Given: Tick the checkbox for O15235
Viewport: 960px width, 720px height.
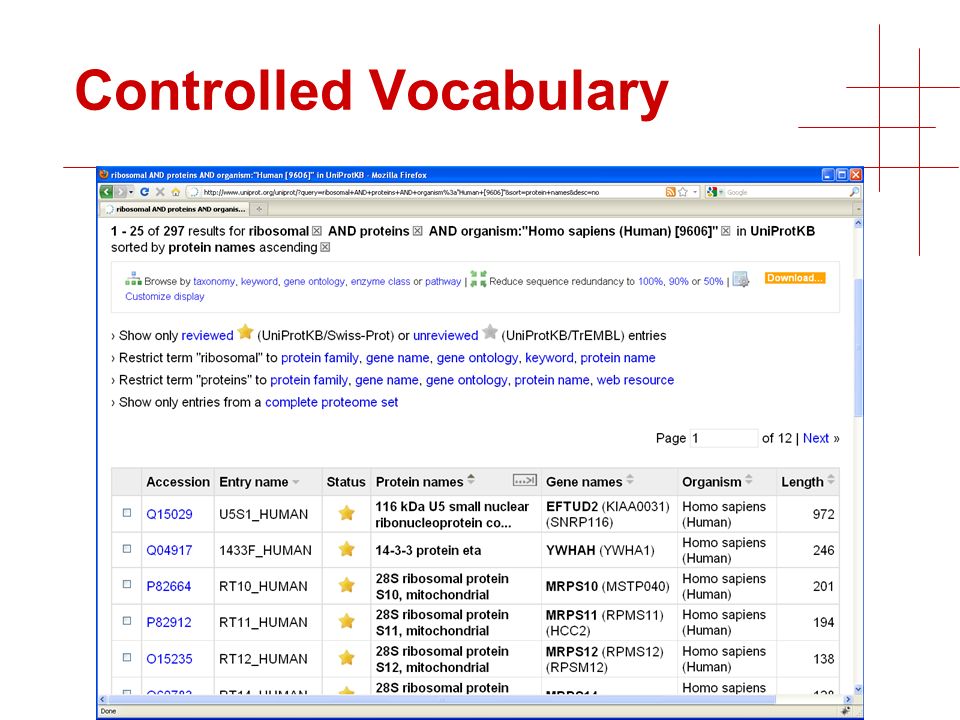Looking at the screenshot, I should [x=127, y=658].
